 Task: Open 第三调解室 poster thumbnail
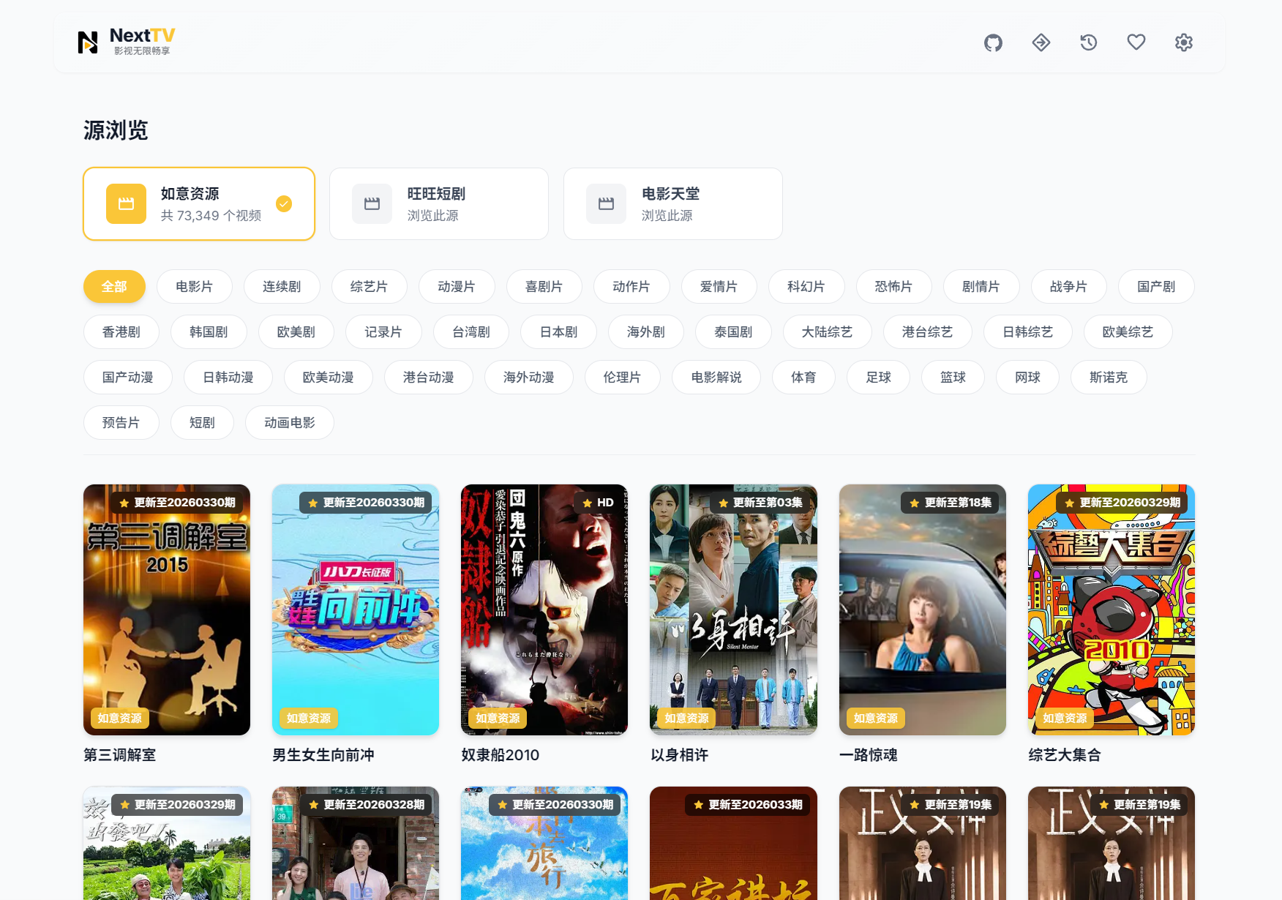point(167,610)
